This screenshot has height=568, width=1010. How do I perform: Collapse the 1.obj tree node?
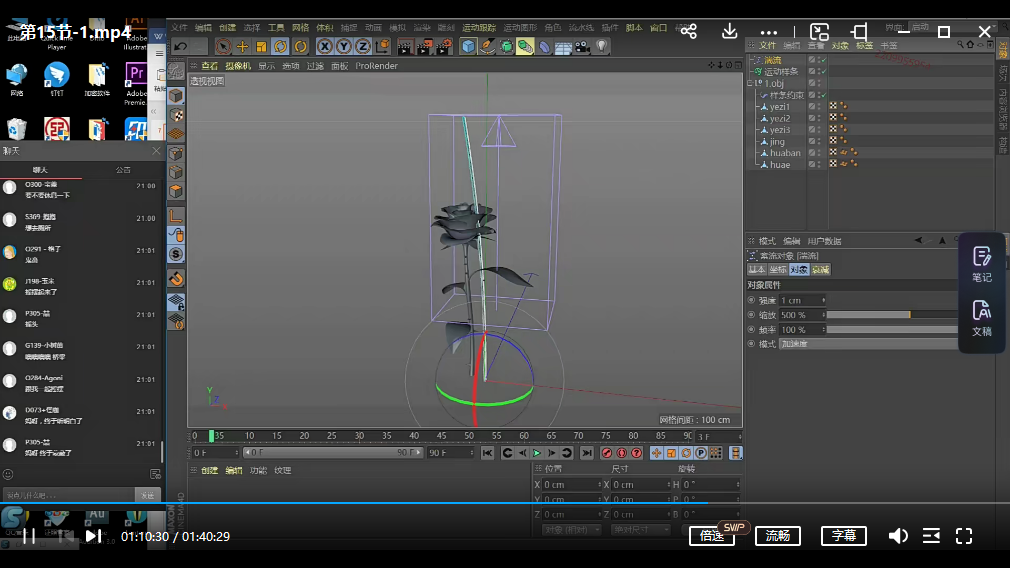750,83
